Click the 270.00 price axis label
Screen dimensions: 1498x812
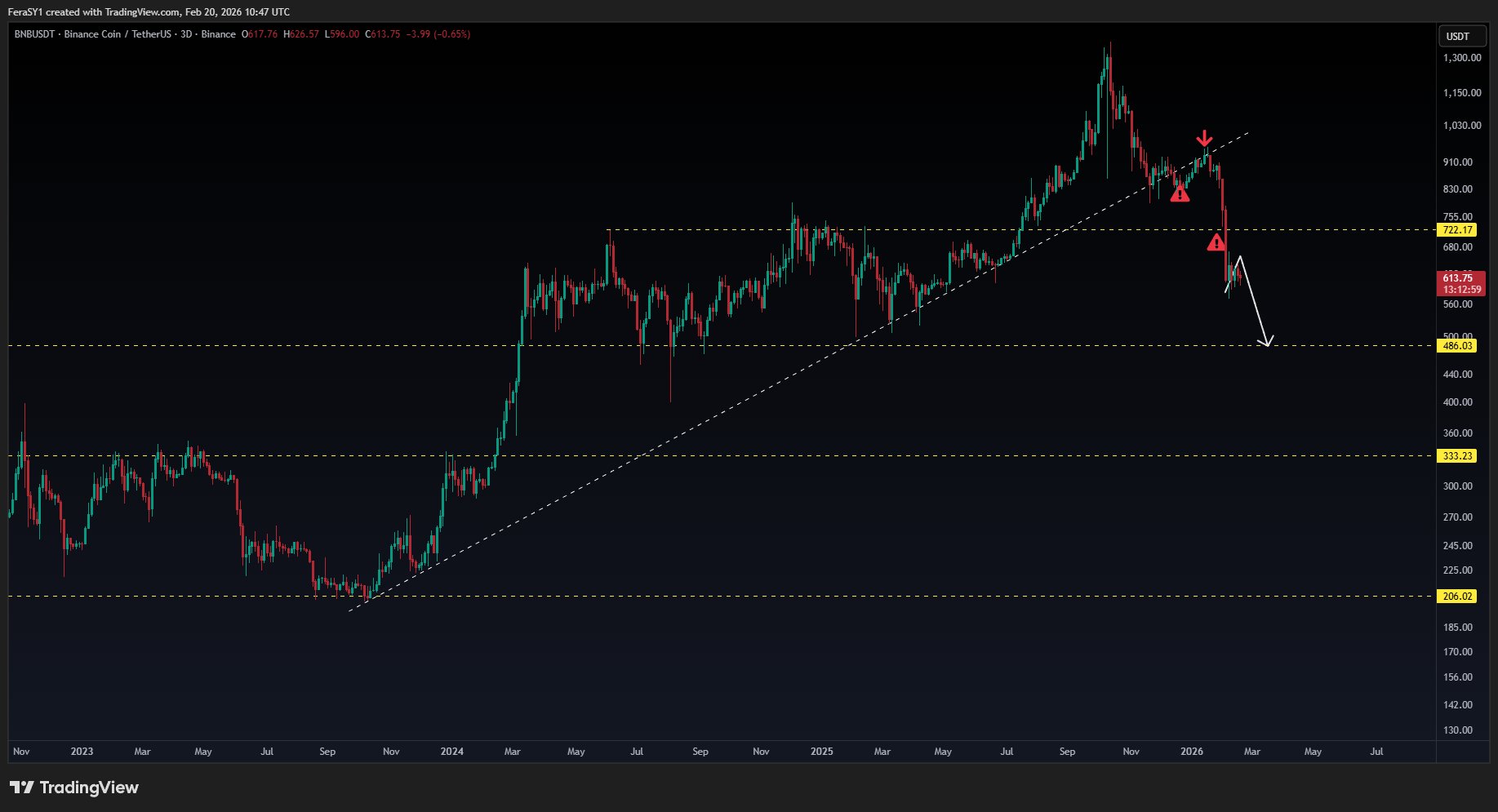(1458, 517)
